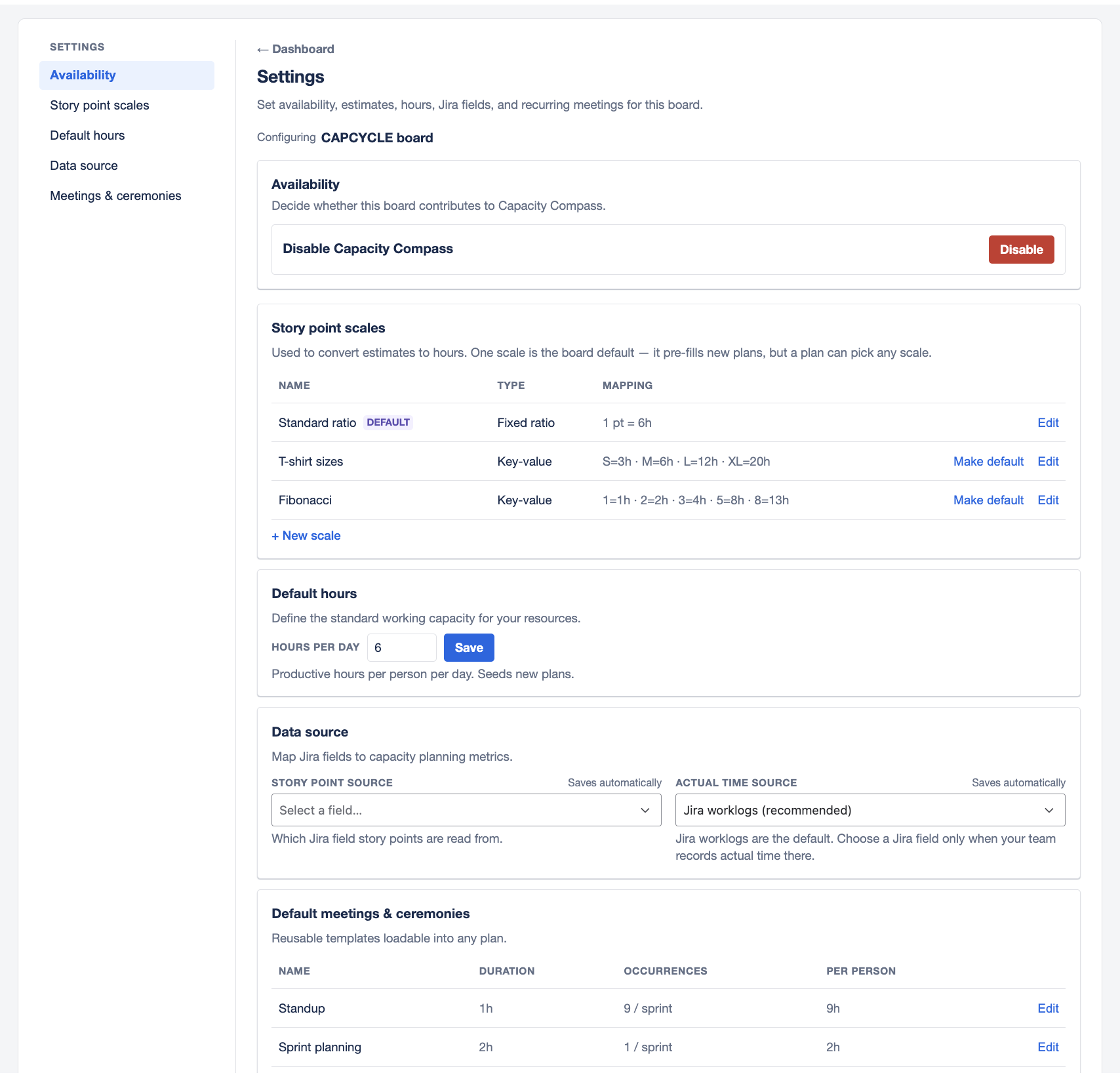Viewport: 1120px width, 1090px height.
Task: Click the 'CAPCYCLE board' heading
Action: (377, 138)
